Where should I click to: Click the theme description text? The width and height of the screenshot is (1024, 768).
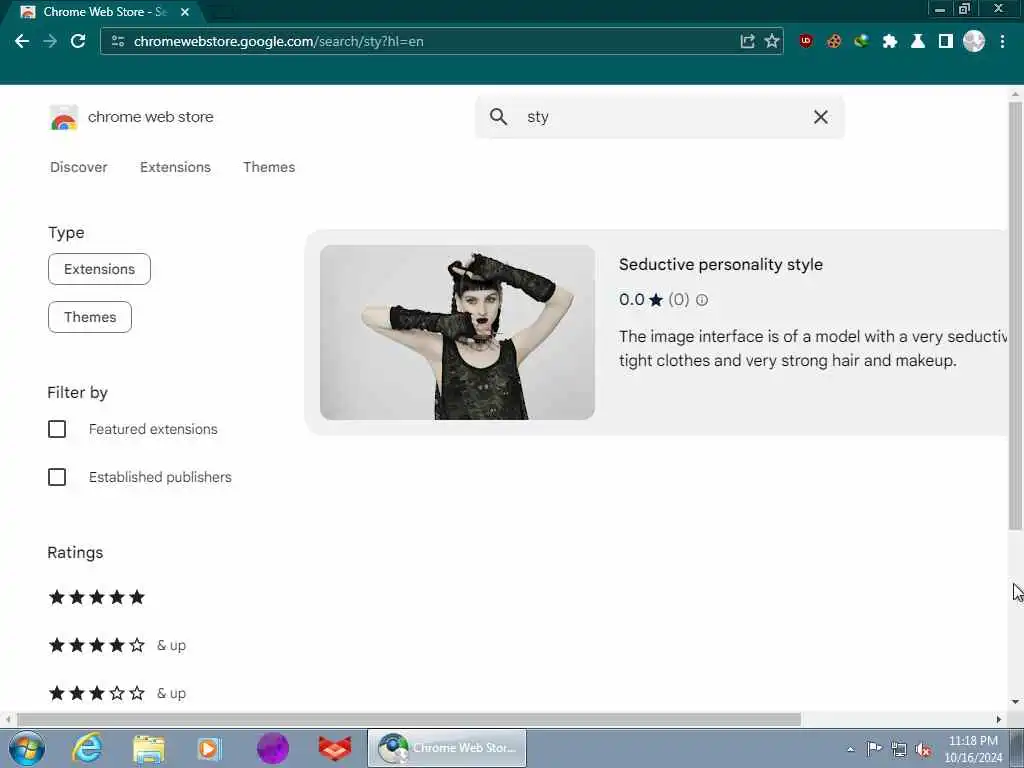(813, 349)
